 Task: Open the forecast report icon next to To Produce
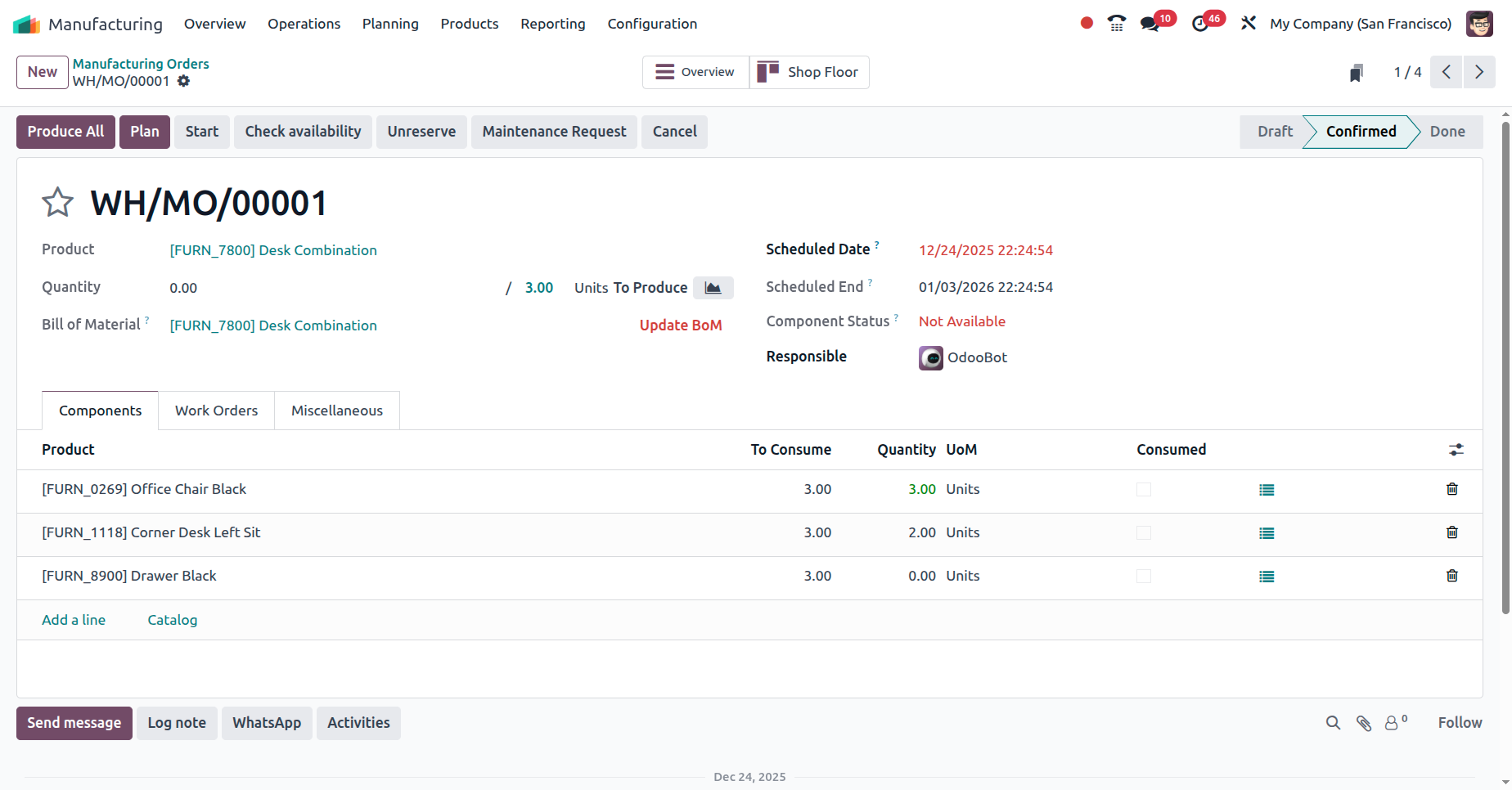click(713, 288)
